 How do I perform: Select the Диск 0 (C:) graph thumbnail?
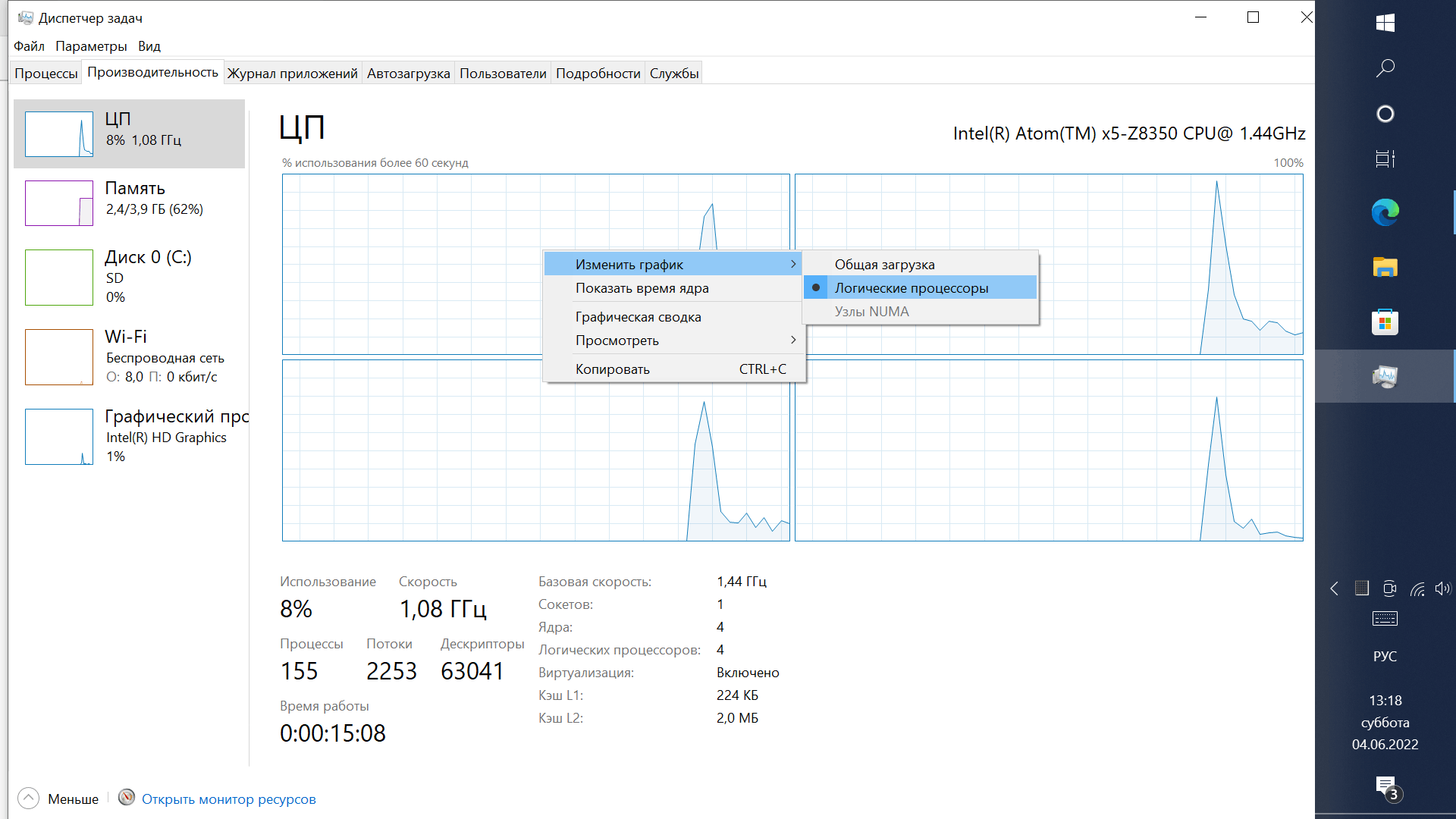pos(59,278)
